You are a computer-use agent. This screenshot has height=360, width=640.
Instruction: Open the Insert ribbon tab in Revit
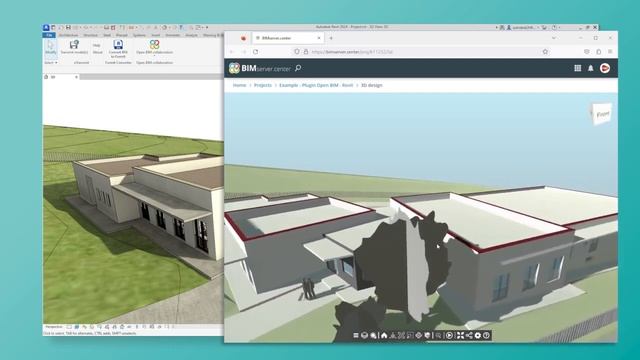(x=156, y=35)
